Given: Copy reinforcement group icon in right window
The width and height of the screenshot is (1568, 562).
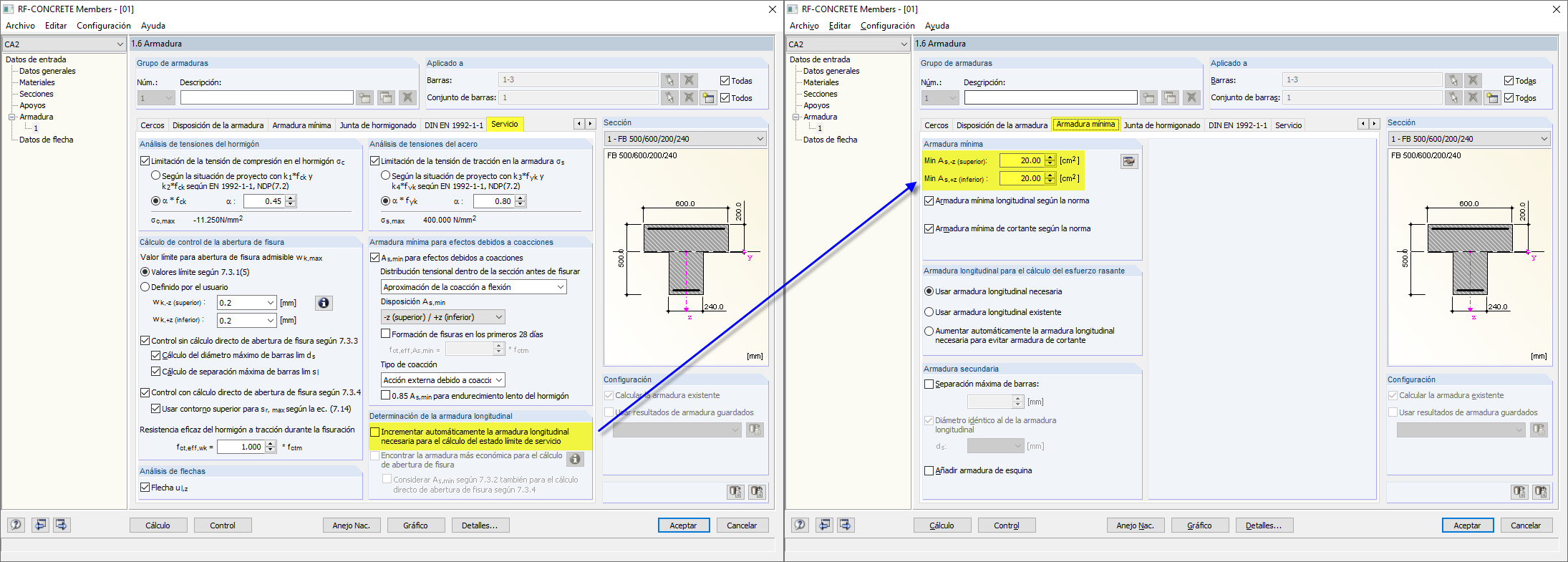Looking at the screenshot, I should click(x=1170, y=97).
